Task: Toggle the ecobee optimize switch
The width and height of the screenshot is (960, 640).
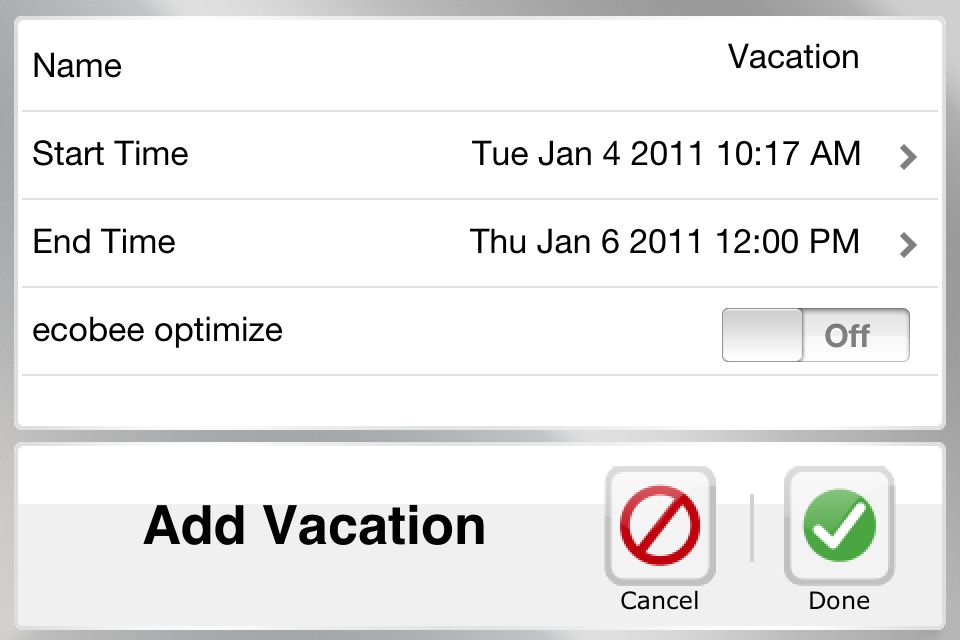Action: pos(816,335)
